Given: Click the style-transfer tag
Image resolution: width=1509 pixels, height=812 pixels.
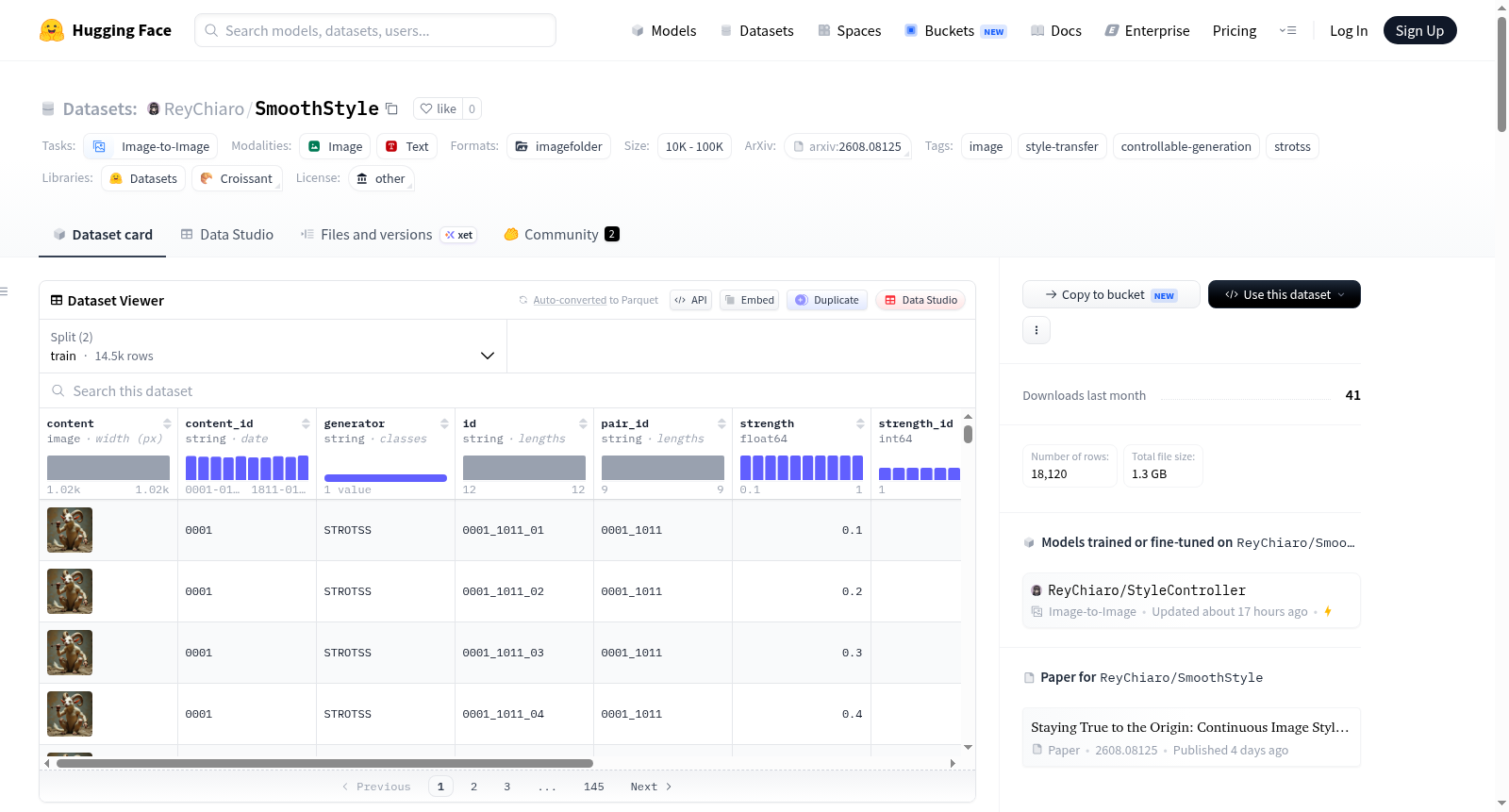Looking at the screenshot, I should pyautogui.click(x=1062, y=146).
